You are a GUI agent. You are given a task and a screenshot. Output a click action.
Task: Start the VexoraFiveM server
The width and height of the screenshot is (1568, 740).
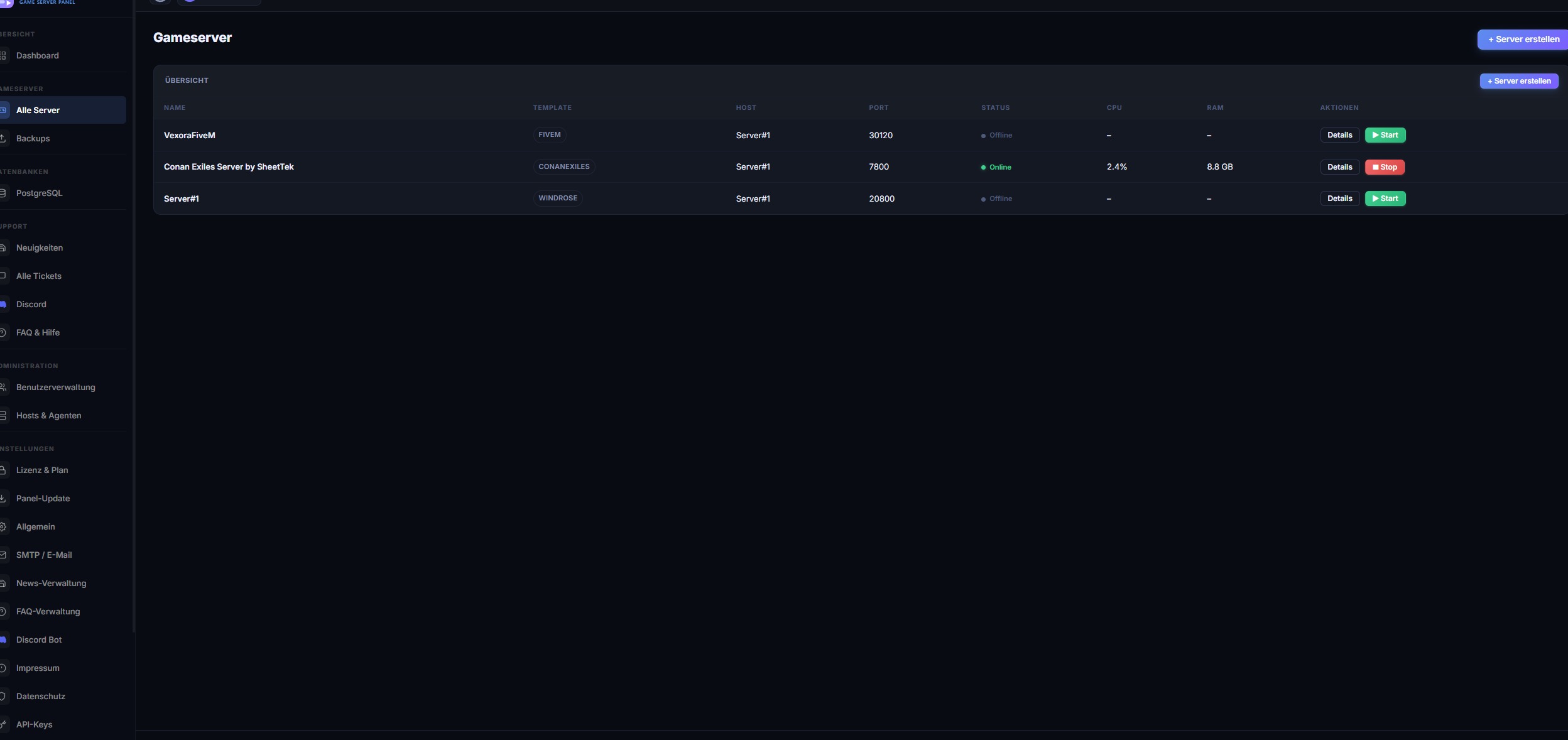[x=1385, y=135]
